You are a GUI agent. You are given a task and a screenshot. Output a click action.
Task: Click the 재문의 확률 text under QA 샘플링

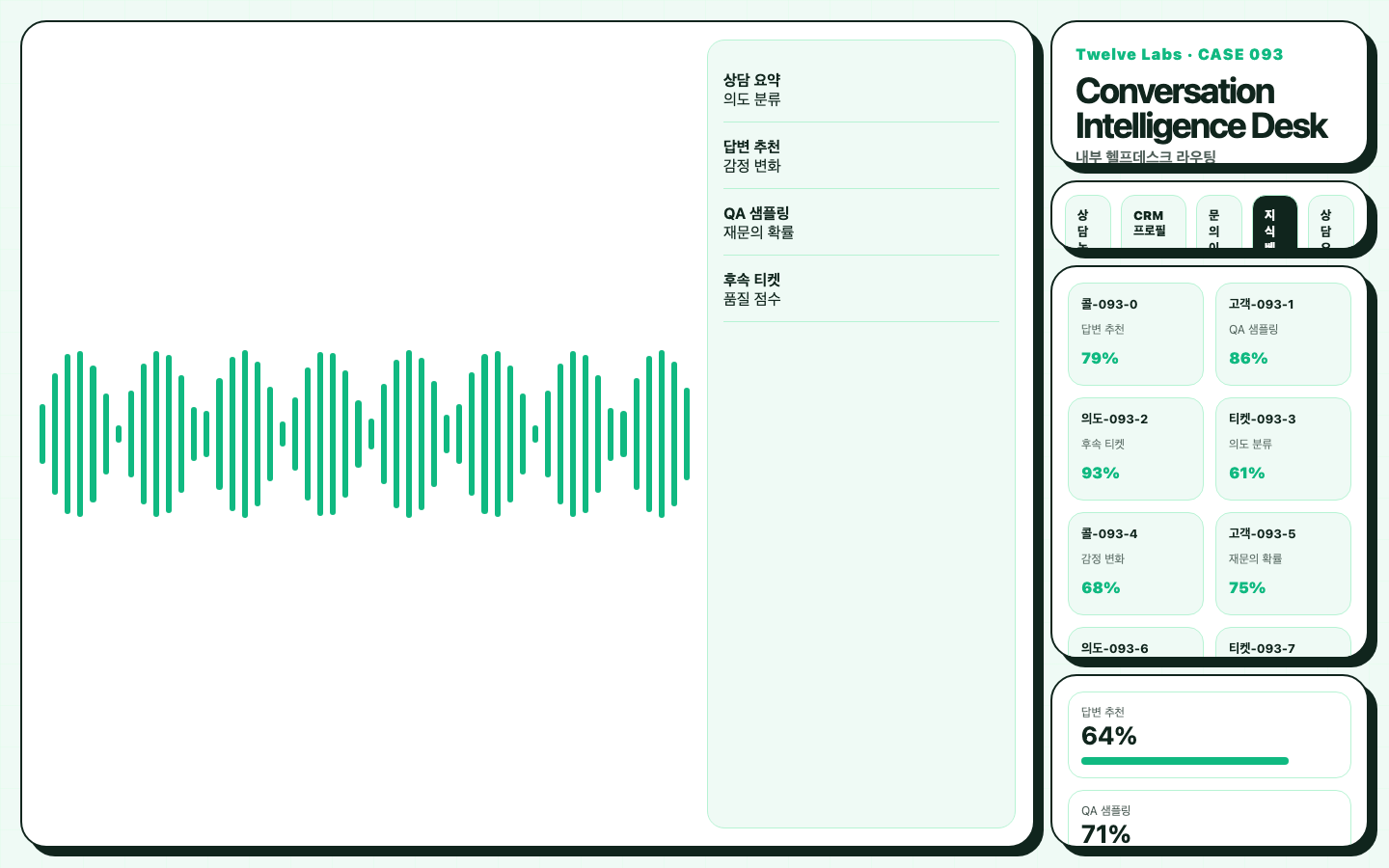pyautogui.click(x=759, y=232)
